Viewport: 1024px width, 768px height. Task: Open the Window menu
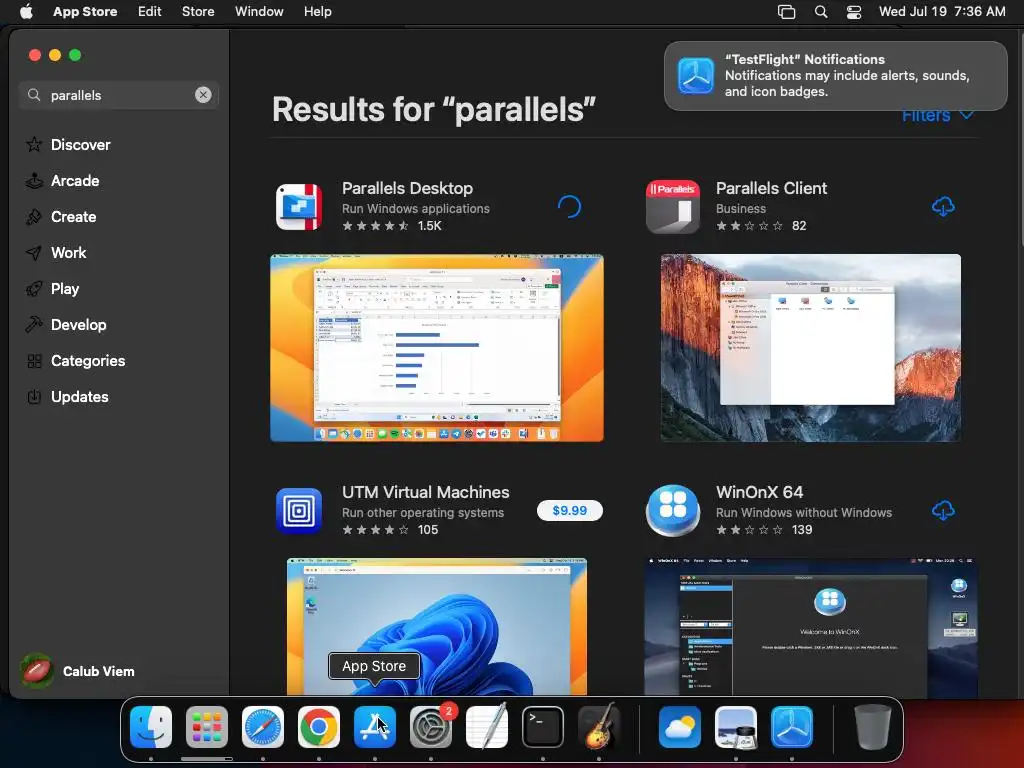coord(259,11)
